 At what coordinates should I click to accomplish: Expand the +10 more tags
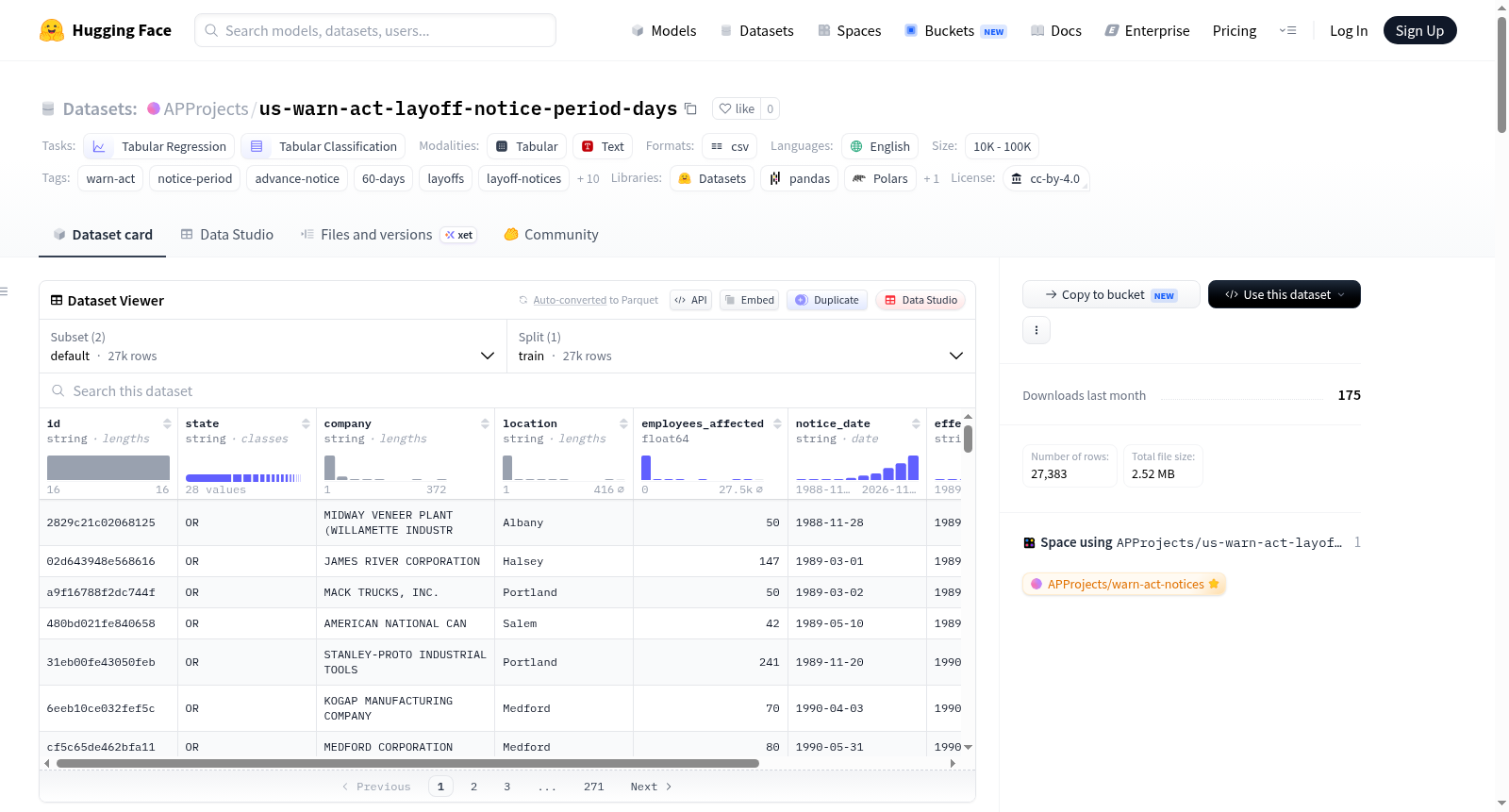pos(589,178)
